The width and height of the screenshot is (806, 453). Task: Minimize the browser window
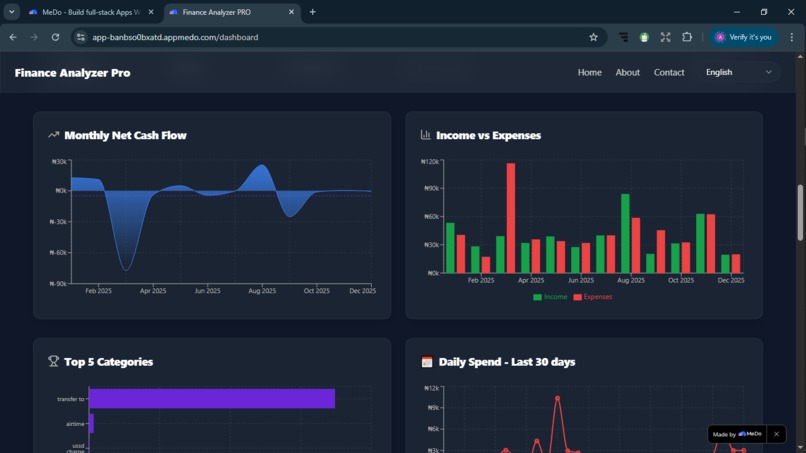tap(737, 12)
